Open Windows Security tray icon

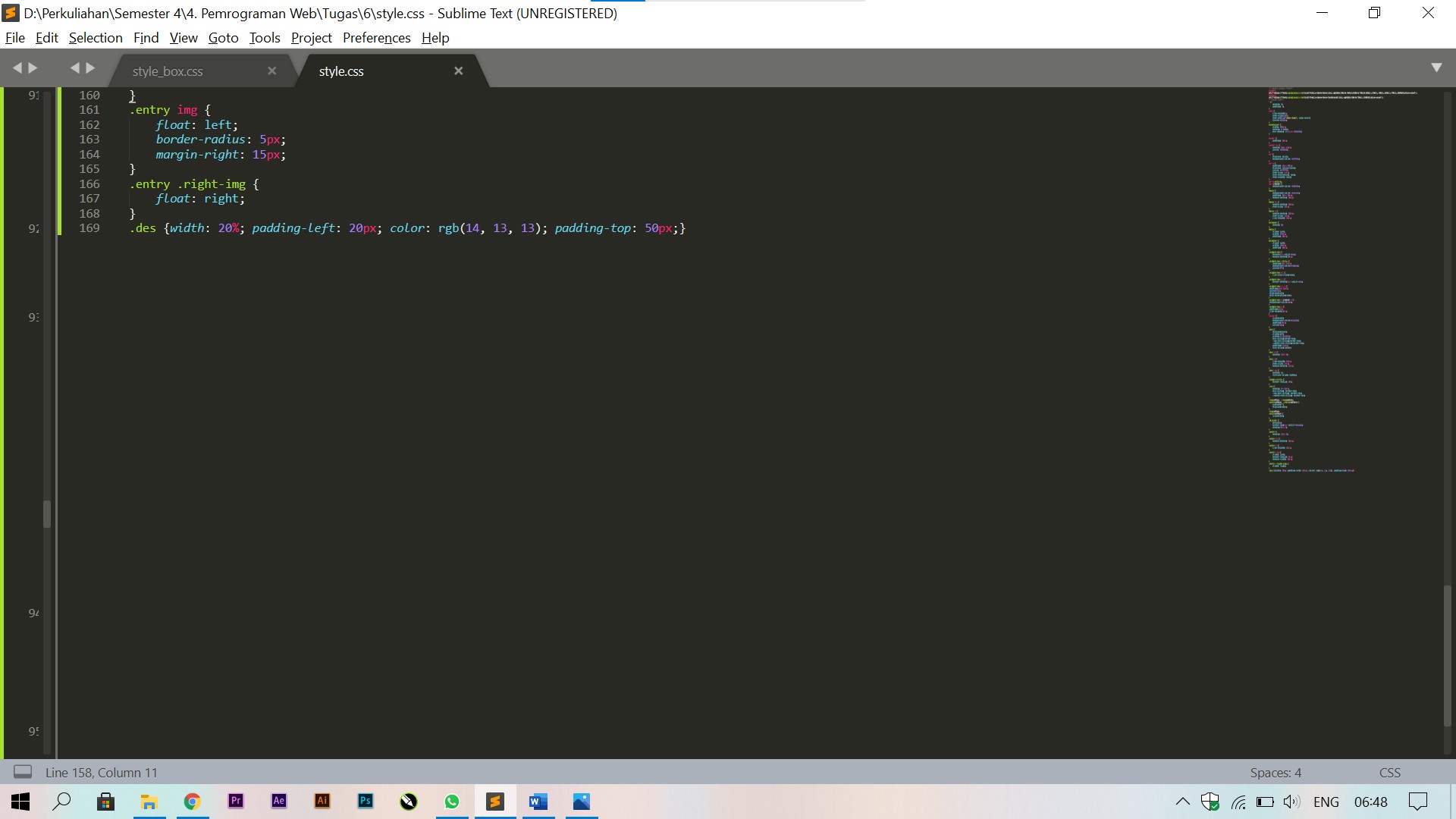1210,802
